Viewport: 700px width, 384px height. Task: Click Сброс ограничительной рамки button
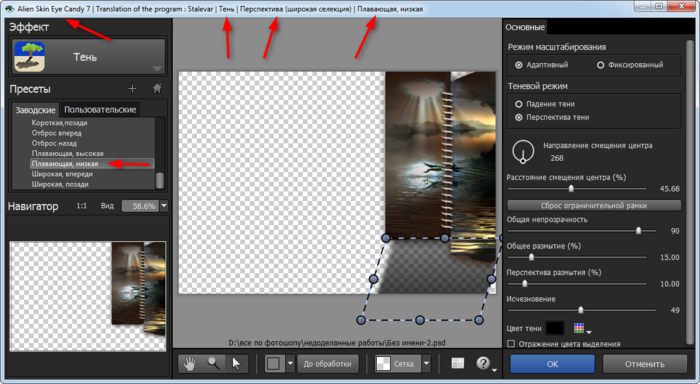(x=594, y=206)
